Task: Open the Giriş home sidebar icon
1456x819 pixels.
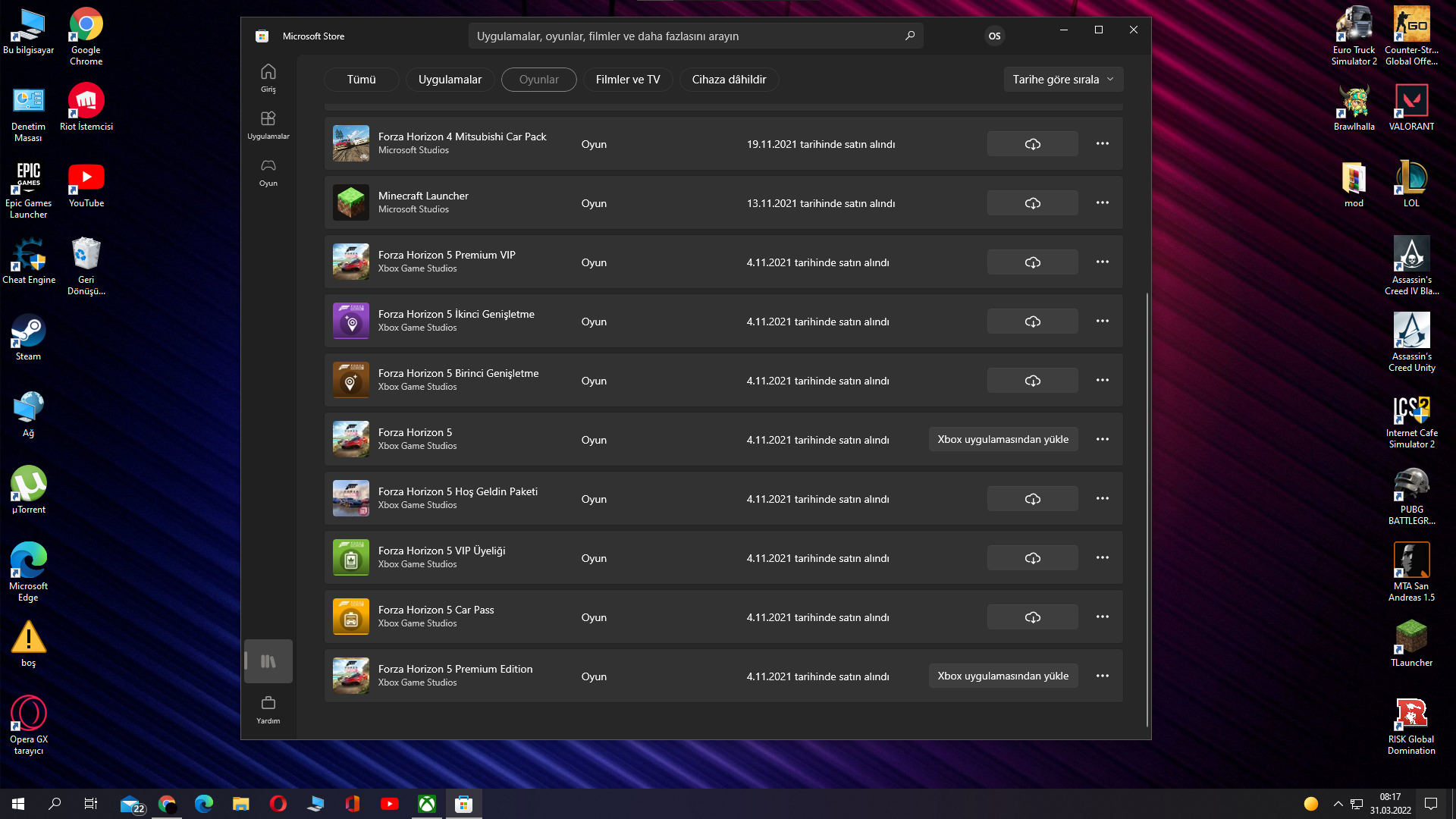Action: pos(268,78)
